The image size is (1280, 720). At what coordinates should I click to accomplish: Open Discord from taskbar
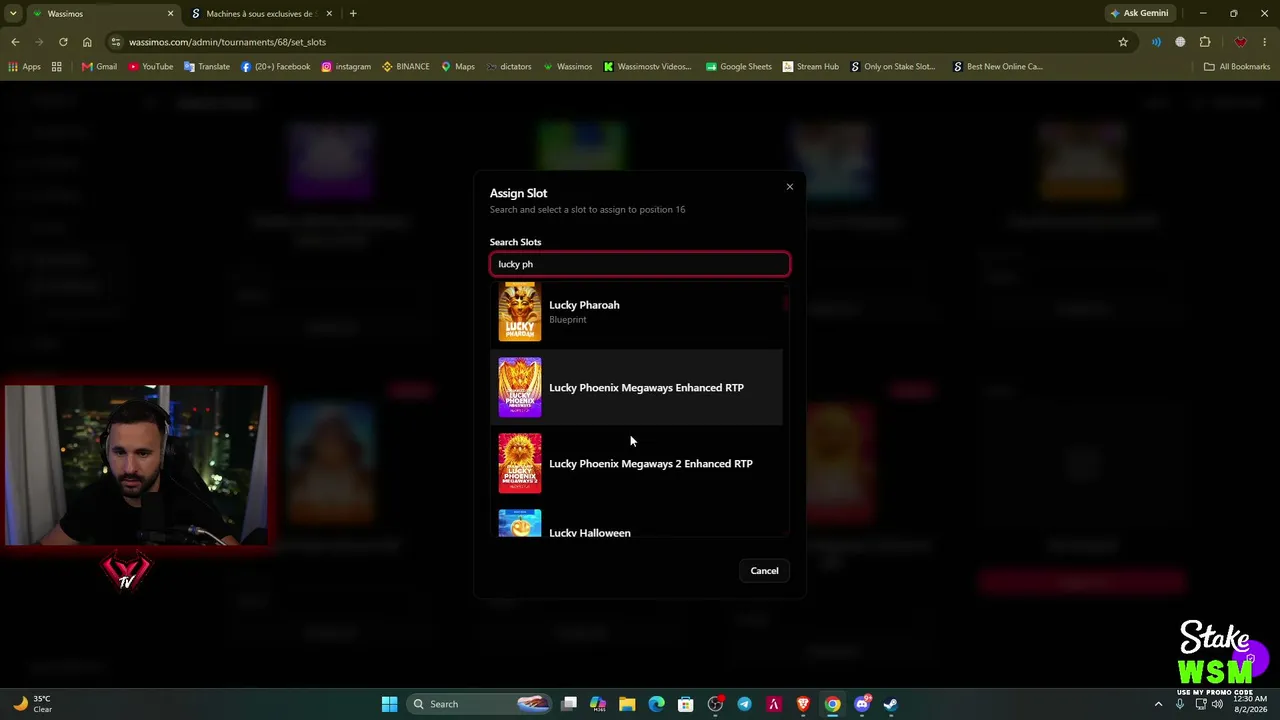pyautogui.click(x=862, y=704)
